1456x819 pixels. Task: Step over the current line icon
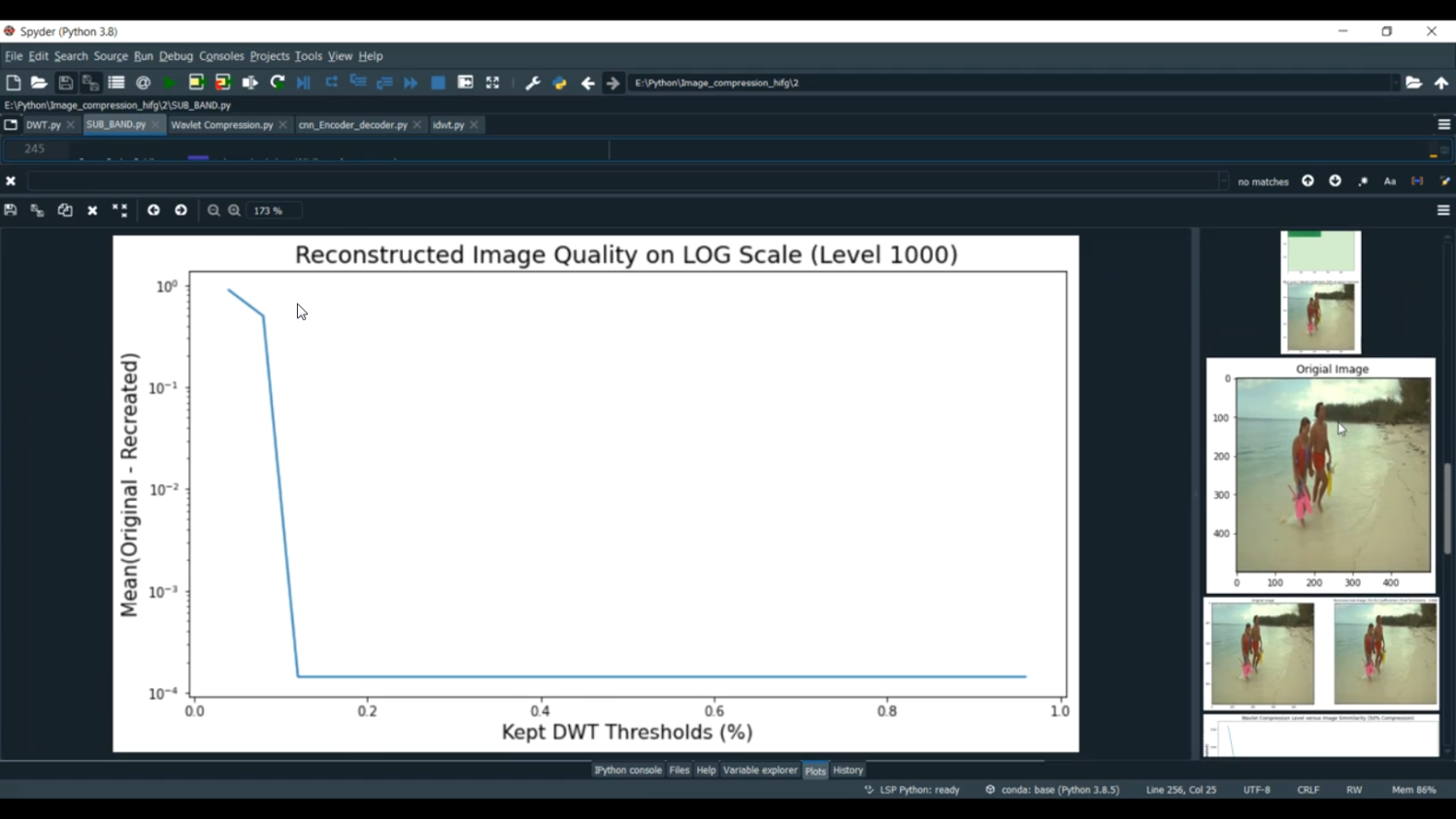pyautogui.click(x=331, y=83)
